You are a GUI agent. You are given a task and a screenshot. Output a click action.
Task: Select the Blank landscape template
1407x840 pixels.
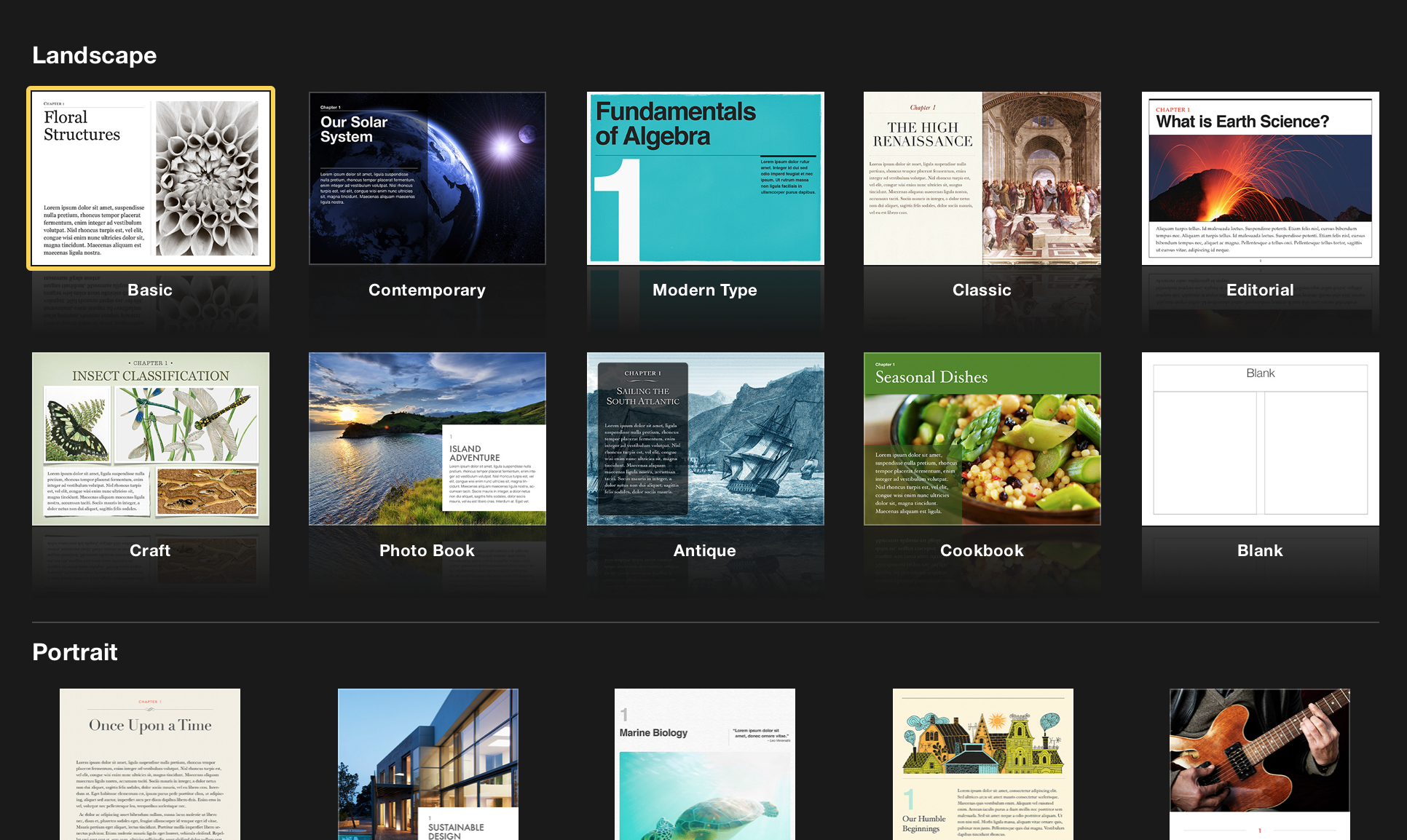point(1260,439)
